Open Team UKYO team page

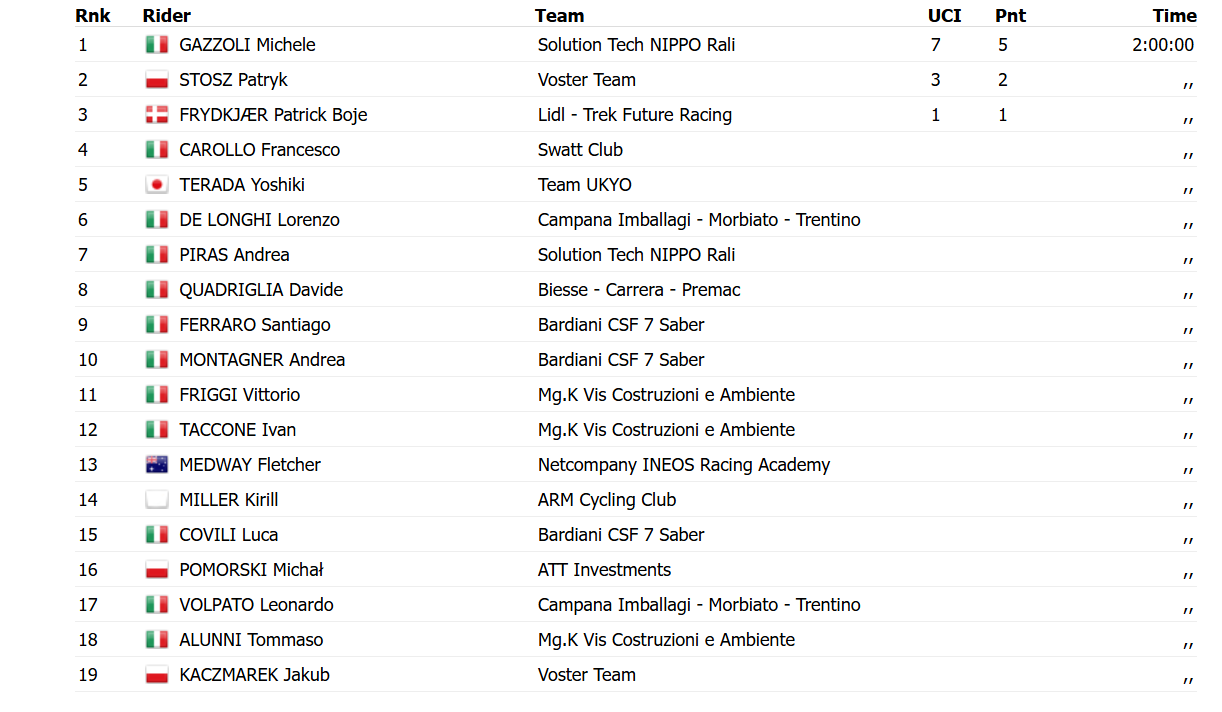(x=585, y=185)
